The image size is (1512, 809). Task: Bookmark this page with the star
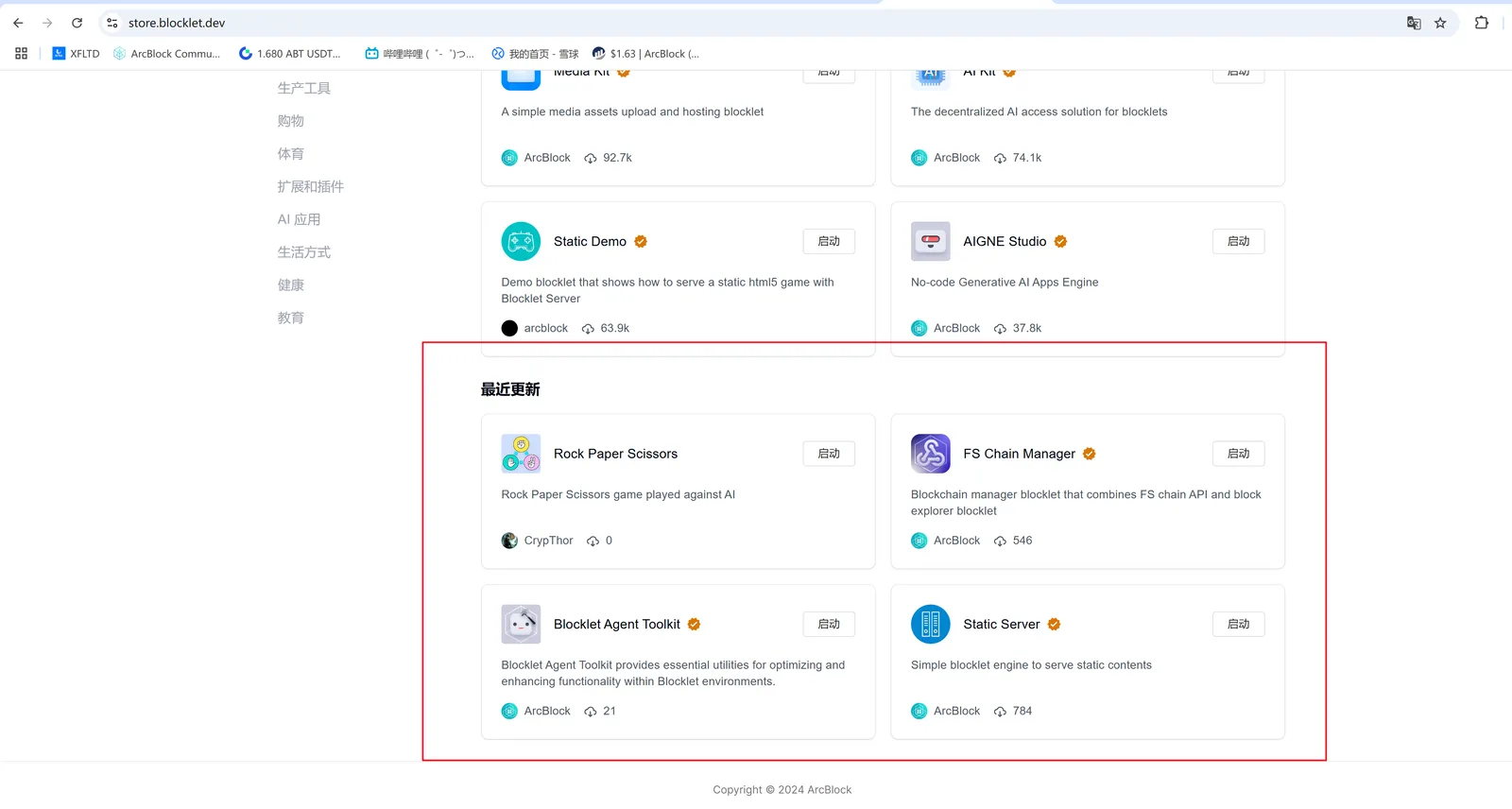[x=1440, y=23]
